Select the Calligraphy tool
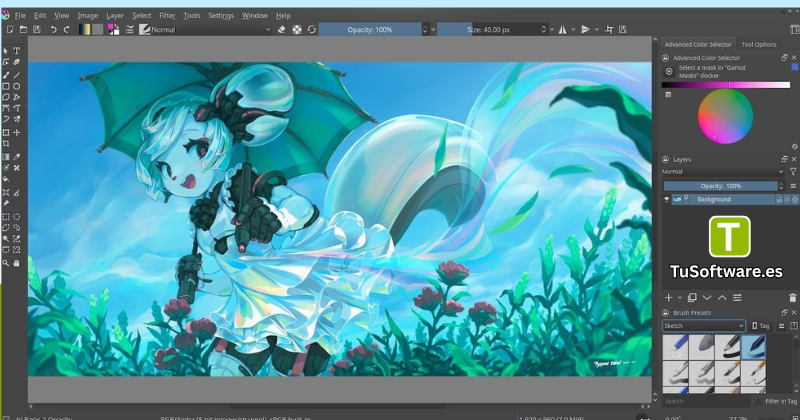Viewport: 800px width, 420px height. pyautogui.click(x=16, y=62)
